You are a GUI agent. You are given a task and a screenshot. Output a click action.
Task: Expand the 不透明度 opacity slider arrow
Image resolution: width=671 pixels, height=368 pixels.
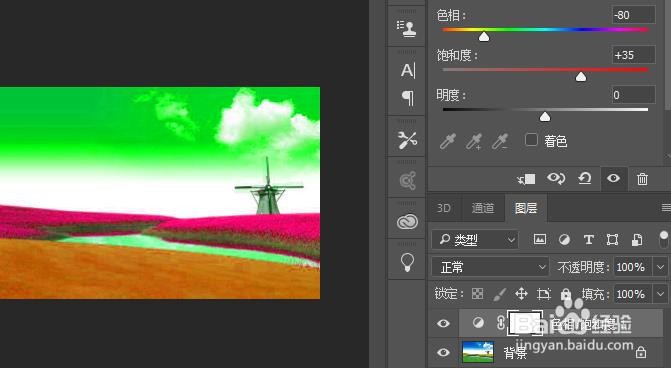pyautogui.click(x=660, y=267)
